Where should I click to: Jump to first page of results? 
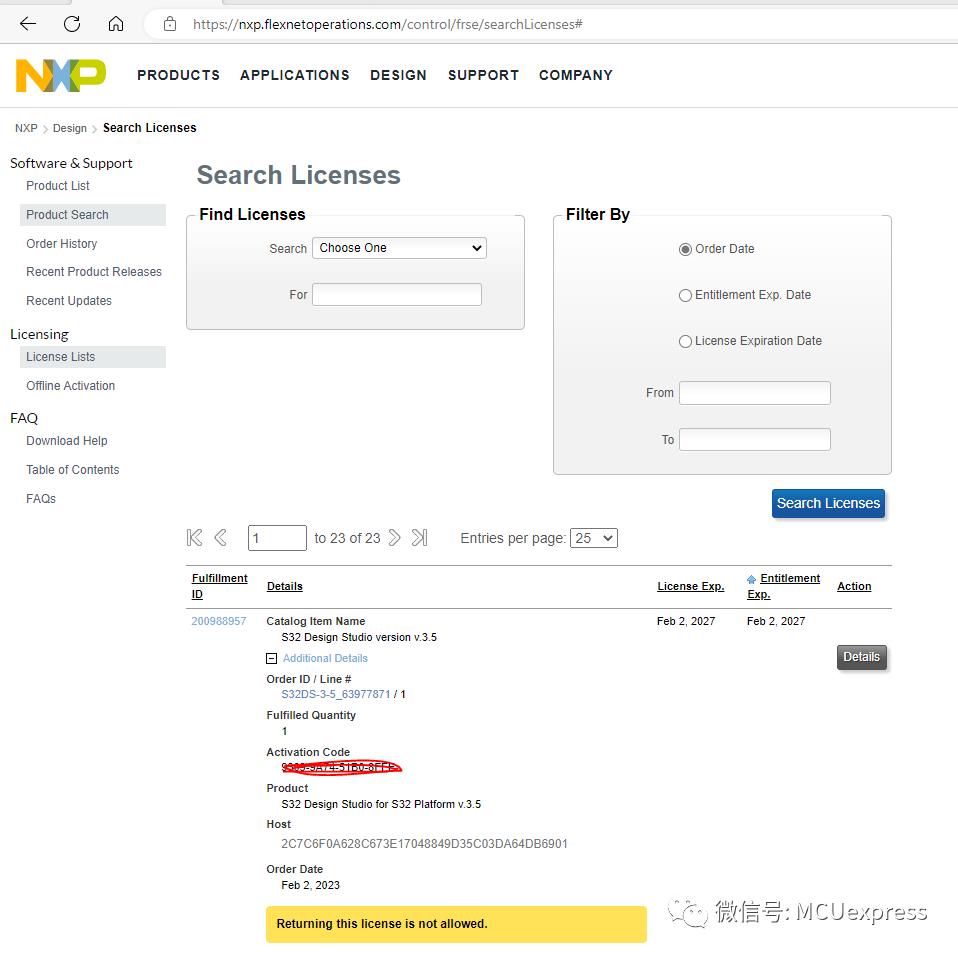pos(194,538)
